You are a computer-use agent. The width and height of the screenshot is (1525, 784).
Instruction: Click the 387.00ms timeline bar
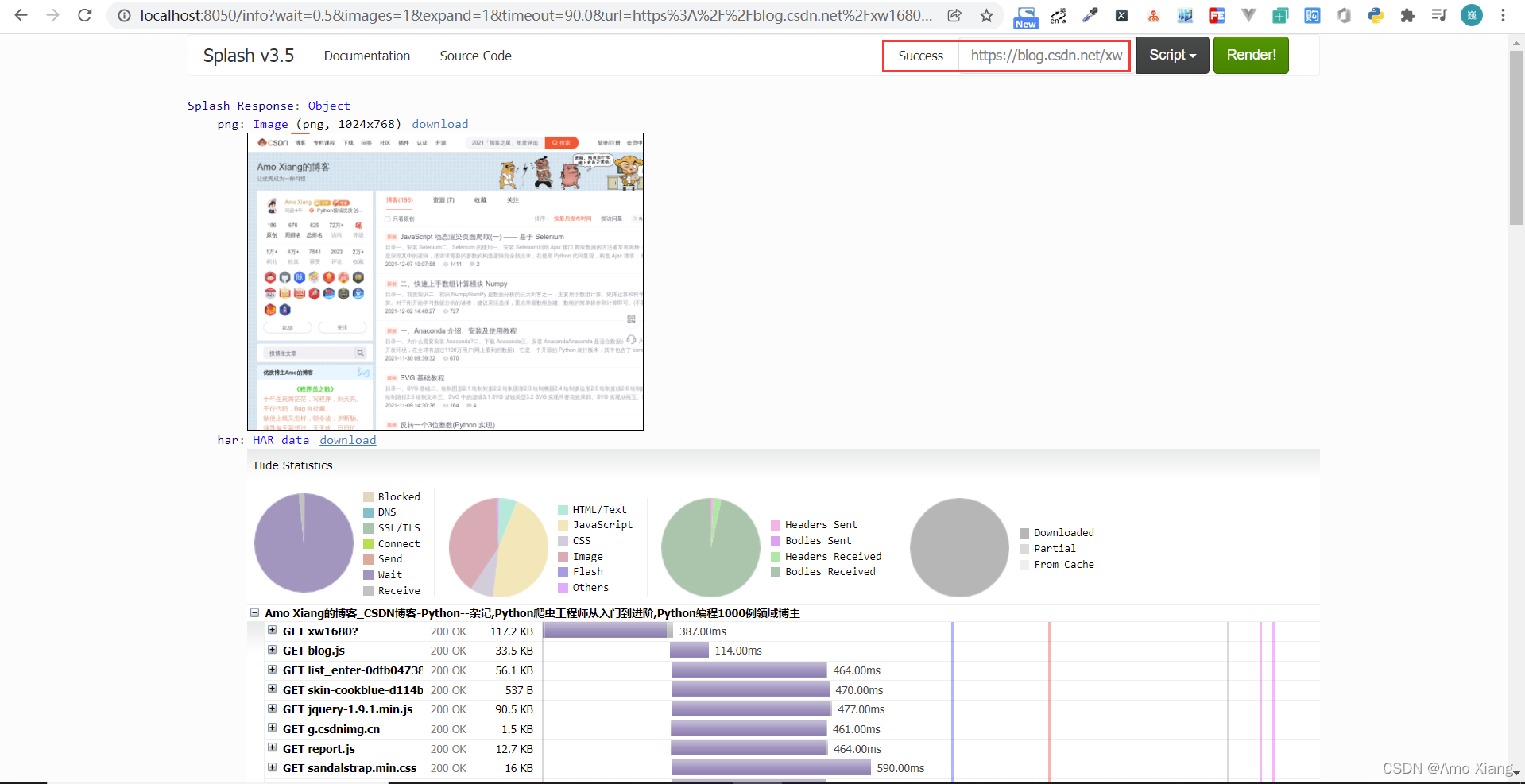coord(608,631)
